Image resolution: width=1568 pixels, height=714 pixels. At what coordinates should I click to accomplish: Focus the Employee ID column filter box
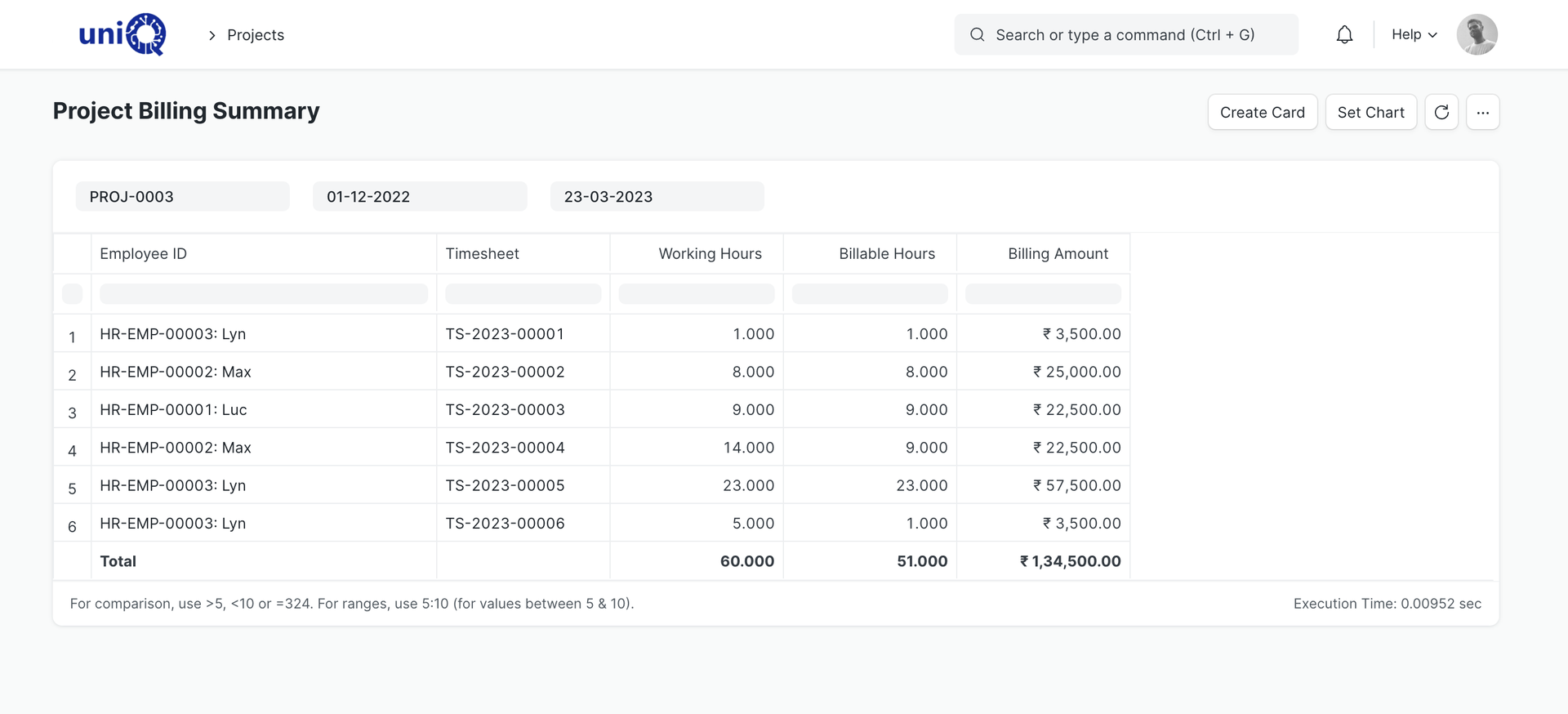[x=264, y=294]
